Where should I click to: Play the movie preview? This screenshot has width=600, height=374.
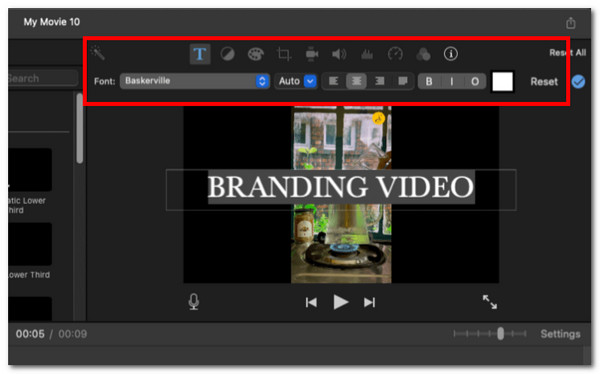(340, 302)
